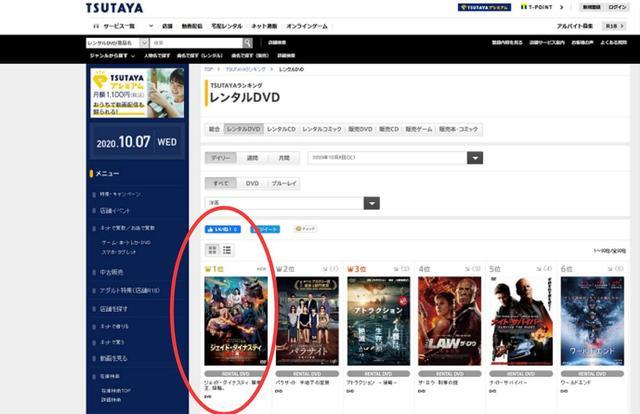Click the TOP breadcrumb link

pyautogui.click(x=209, y=69)
